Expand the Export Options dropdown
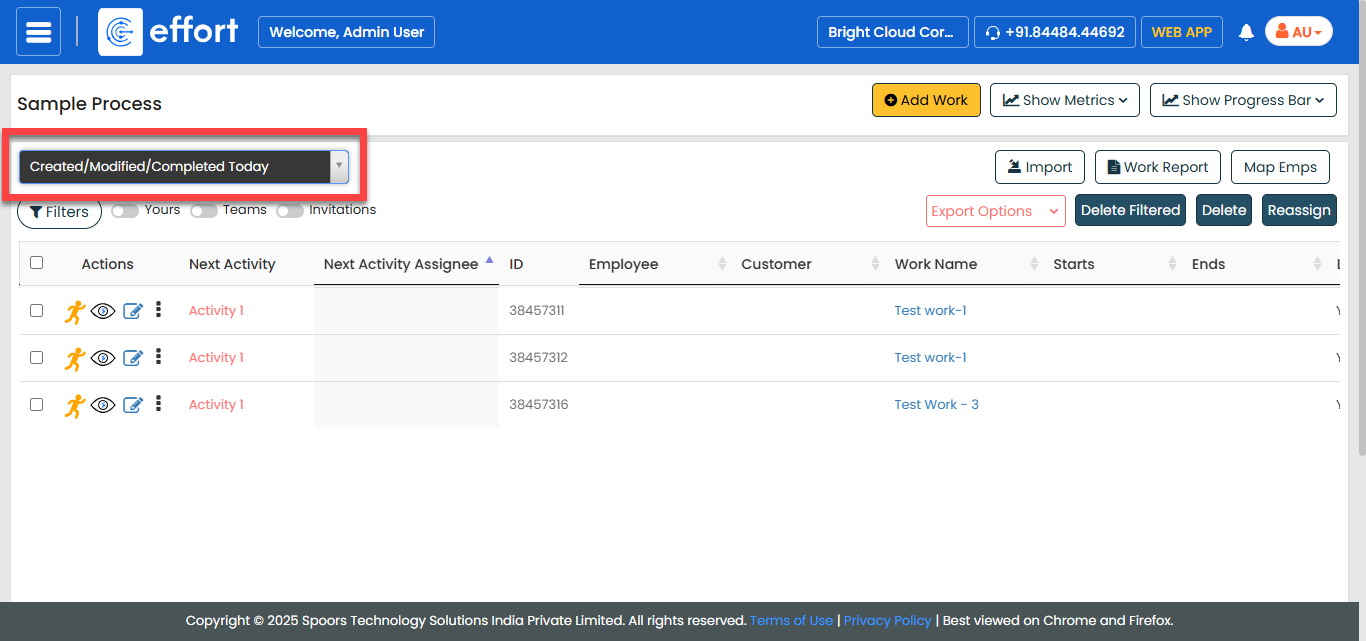Screen dimensions: 1366x641 (x=995, y=211)
